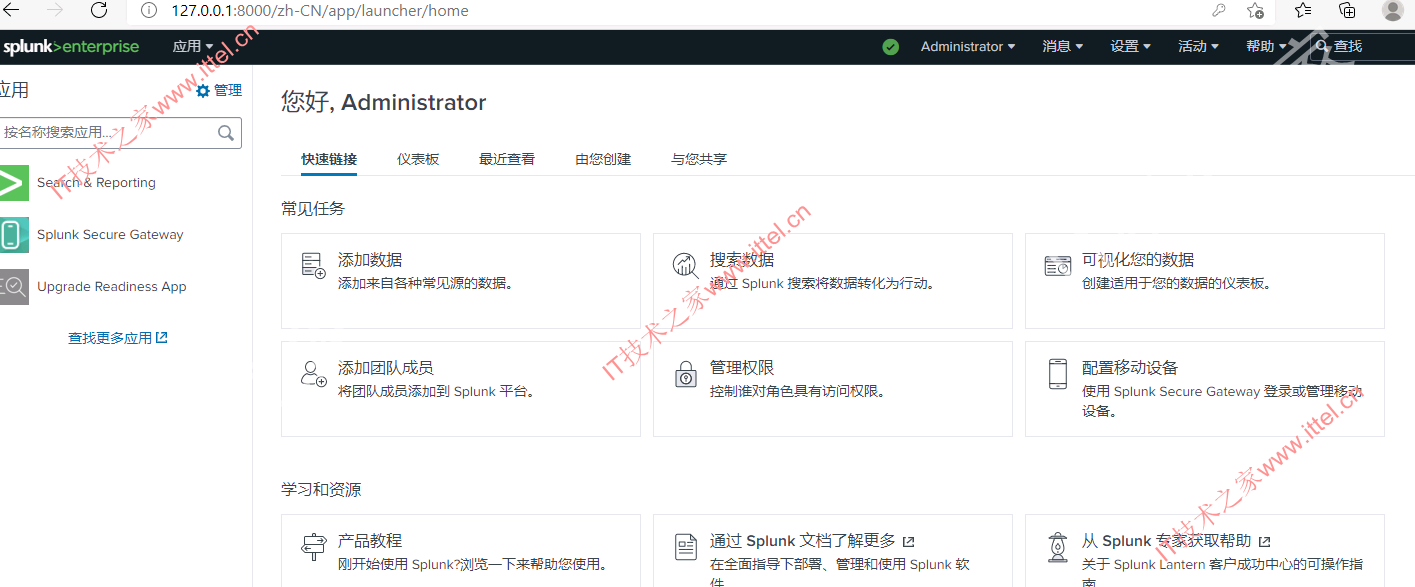Open the 帮助 dropdown menu
Viewport: 1415px width, 587px height.
(x=1267, y=47)
